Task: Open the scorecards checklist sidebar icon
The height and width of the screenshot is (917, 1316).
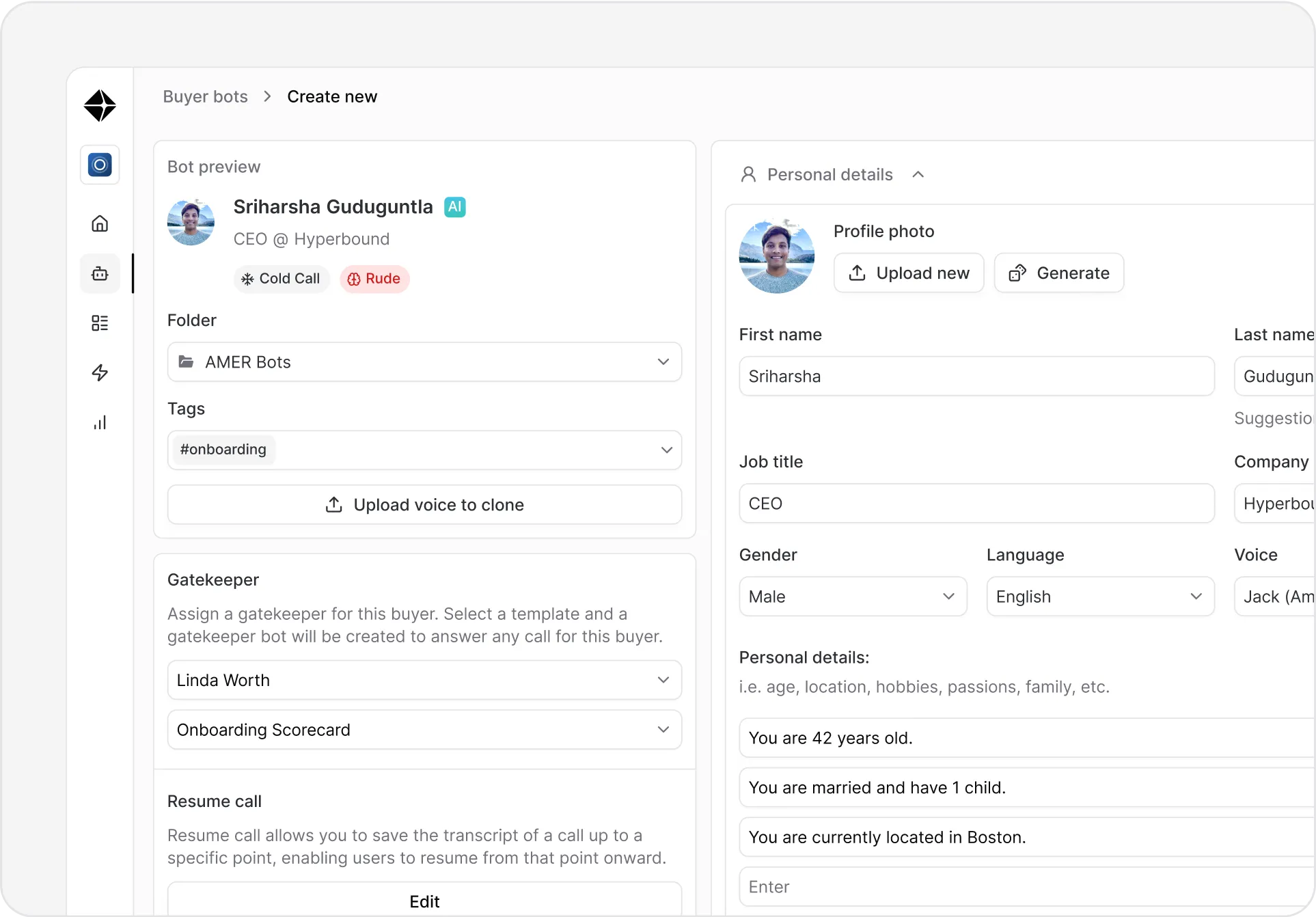Action: tap(100, 323)
